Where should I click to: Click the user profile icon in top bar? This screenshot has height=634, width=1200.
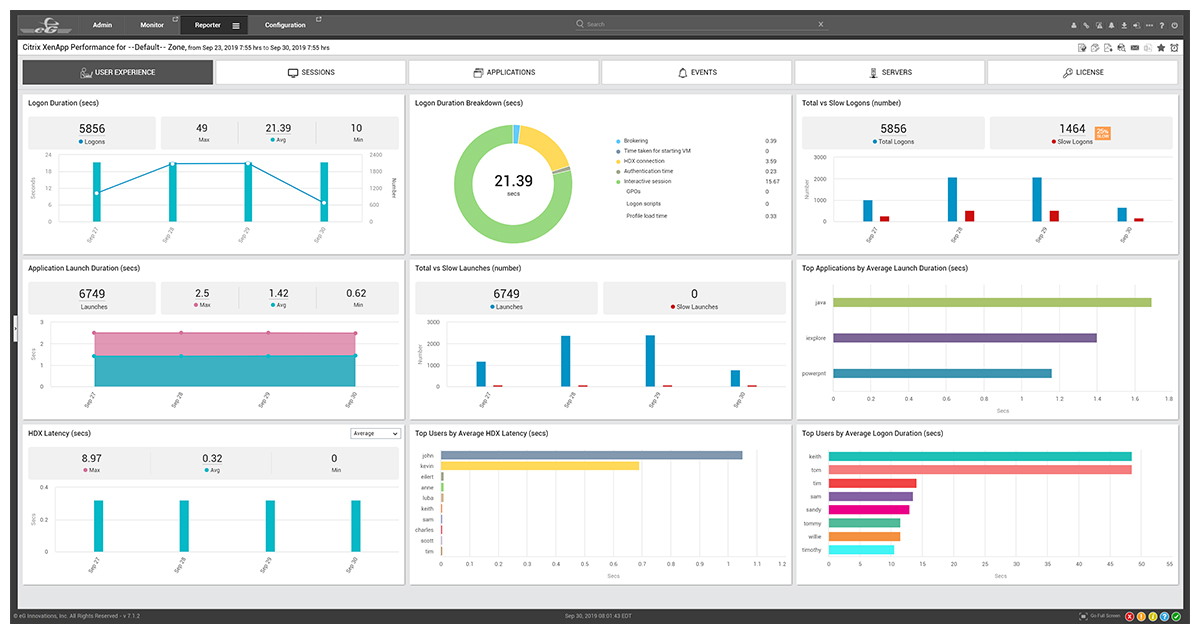point(1074,25)
